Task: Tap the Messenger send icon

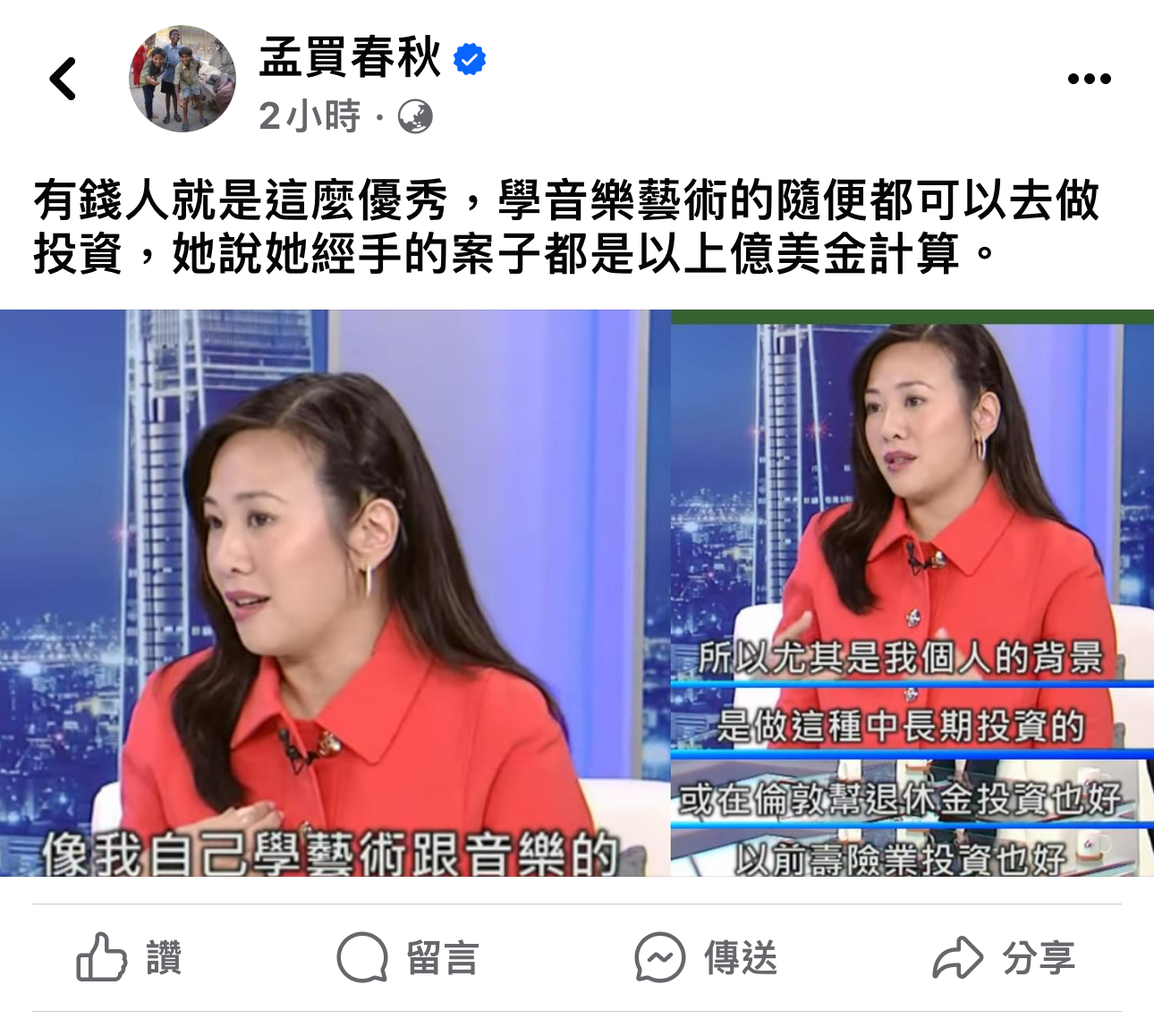Action: pyautogui.click(x=660, y=957)
